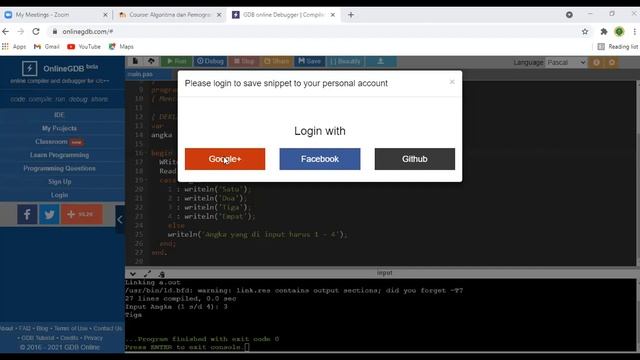This screenshot has width=640, height=360.
Task: Click the download code icon in the toolbar
Action: click(x=380, y=61)
